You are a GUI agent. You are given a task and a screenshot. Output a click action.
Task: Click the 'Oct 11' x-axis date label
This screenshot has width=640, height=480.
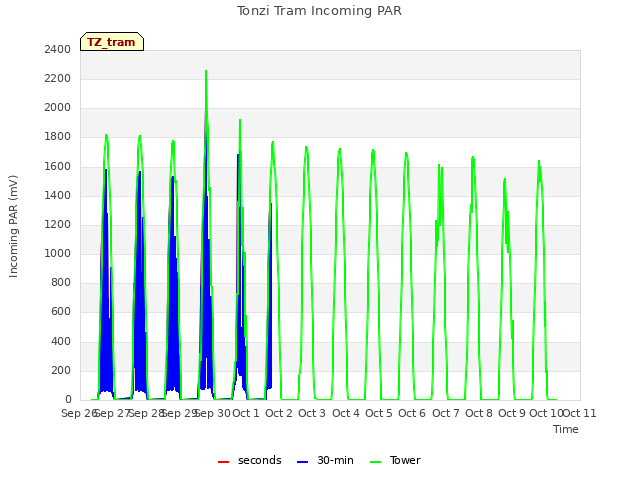pyautogui.click(x=580, y=413)
